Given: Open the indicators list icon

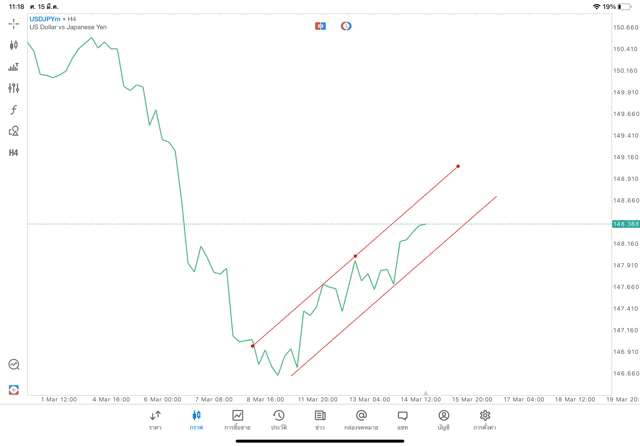Looking at the screenshot, I should (x=14, y=67).
